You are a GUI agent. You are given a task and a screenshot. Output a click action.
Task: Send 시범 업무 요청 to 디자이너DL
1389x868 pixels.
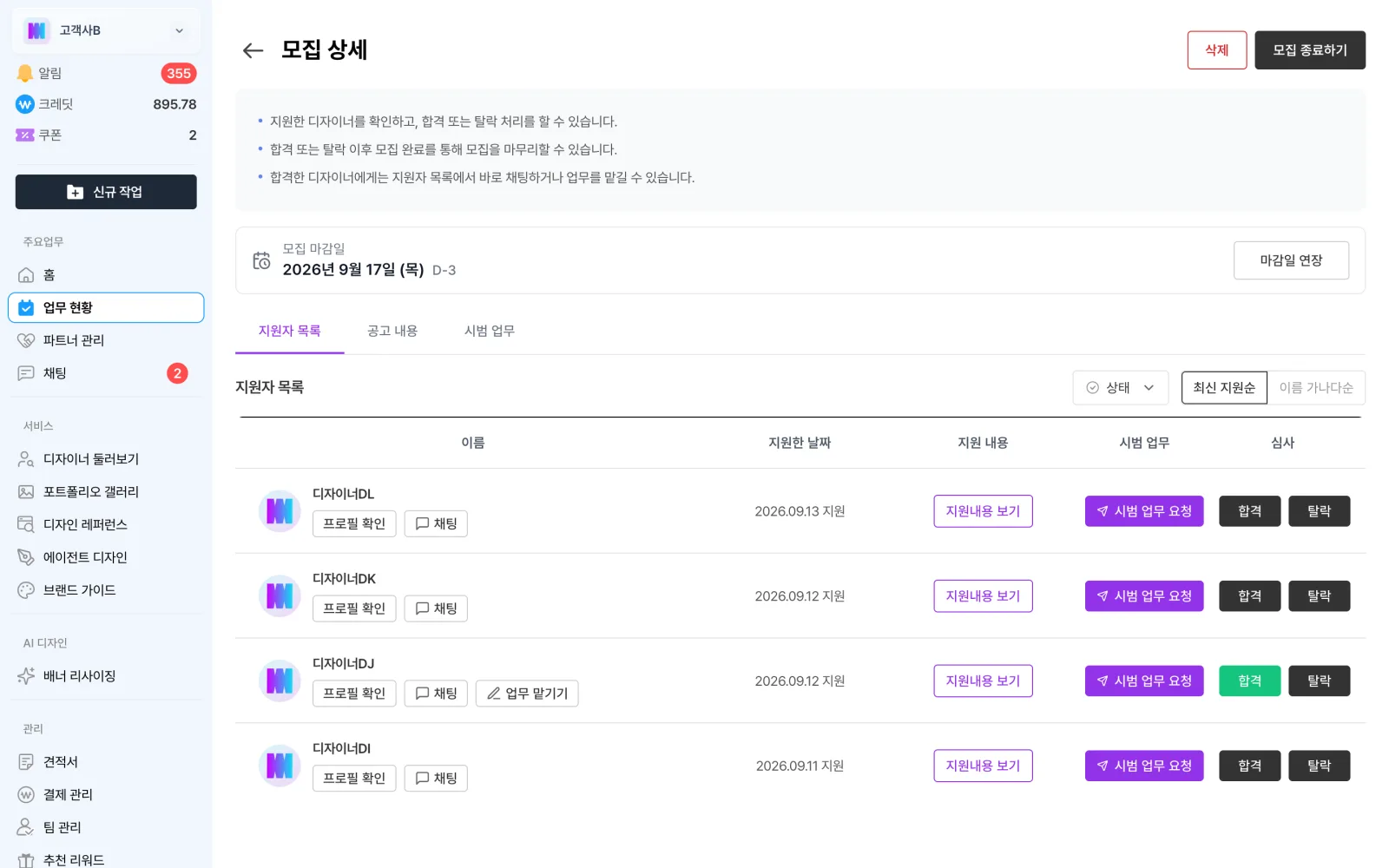1144,511
